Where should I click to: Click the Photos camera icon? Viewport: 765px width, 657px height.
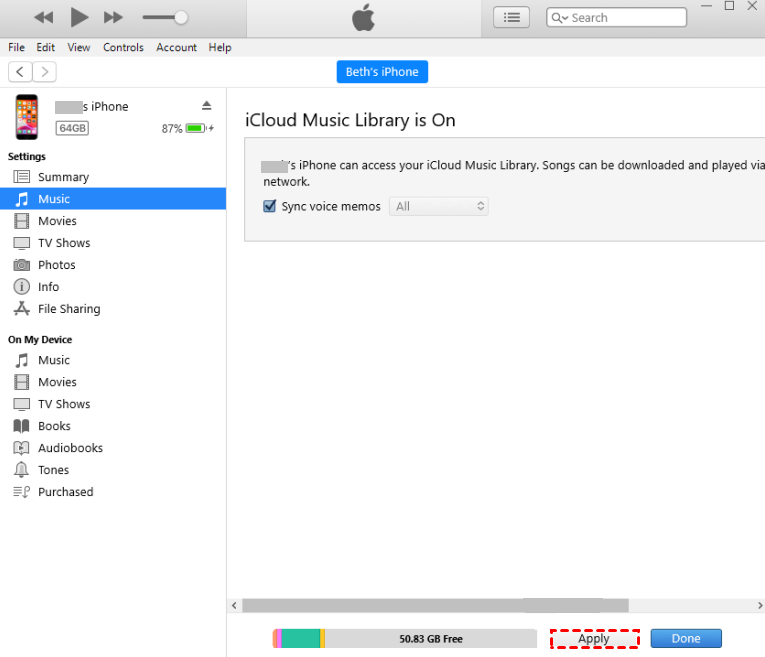(21, 265)
